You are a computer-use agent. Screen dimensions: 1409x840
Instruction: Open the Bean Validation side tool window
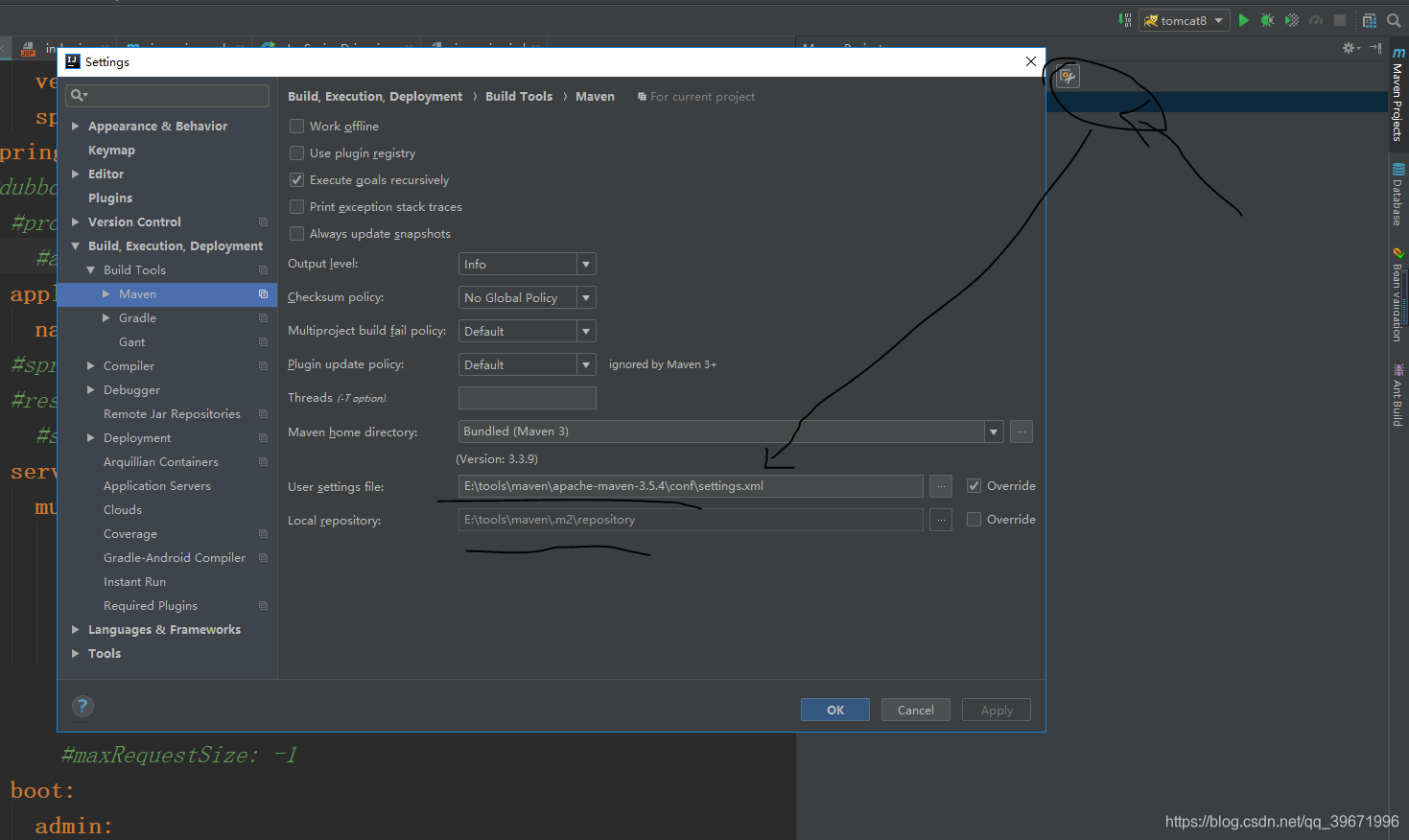pos(1398,294)
